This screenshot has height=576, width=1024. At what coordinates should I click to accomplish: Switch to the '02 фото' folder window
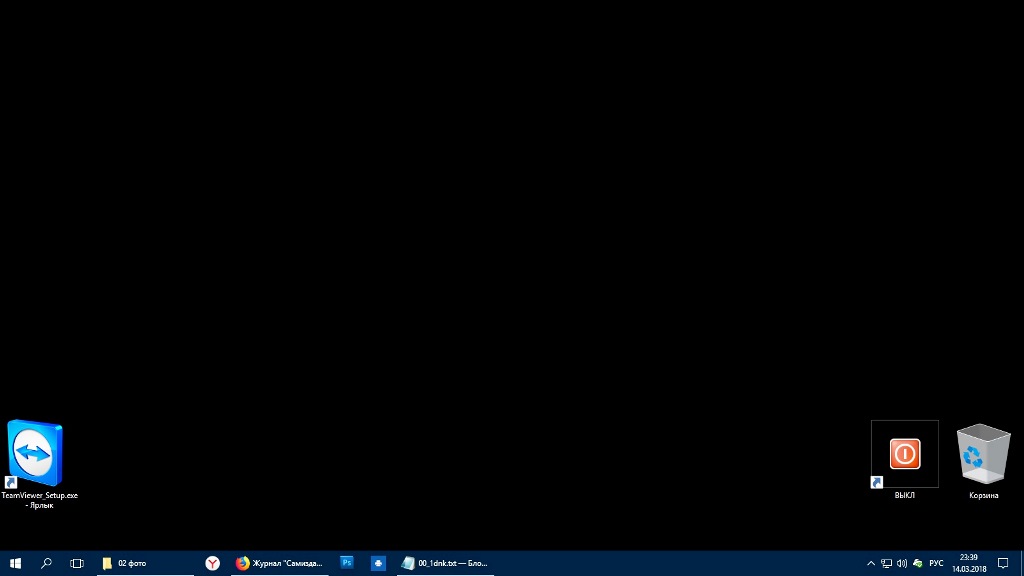pyautogui.click(x=145, y=563)
